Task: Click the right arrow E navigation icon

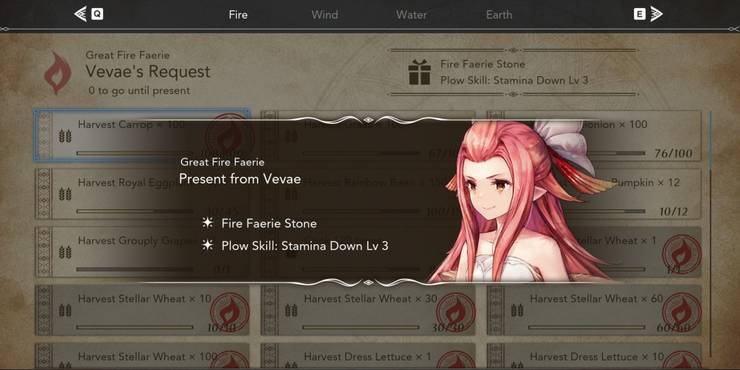Action: [x=648, y=14]
